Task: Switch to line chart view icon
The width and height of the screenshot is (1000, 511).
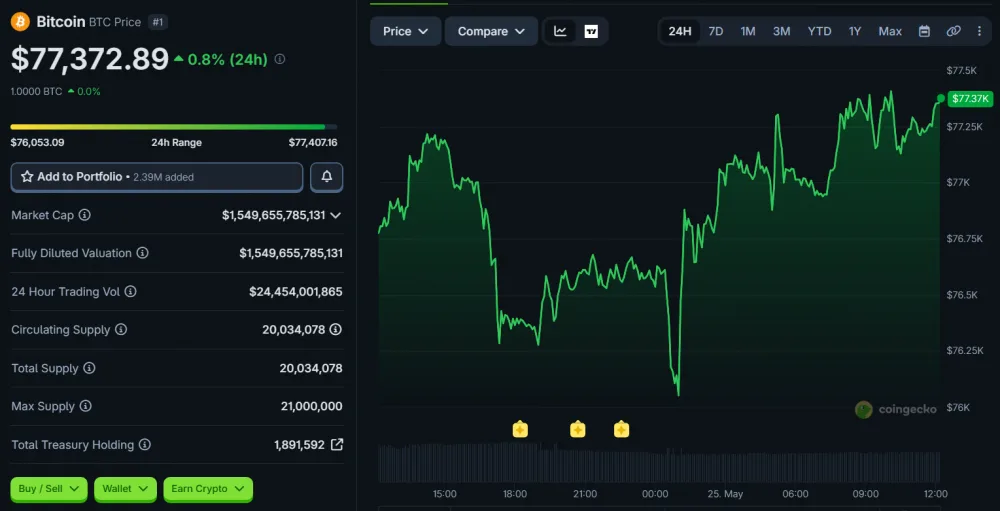Action: 560,31
